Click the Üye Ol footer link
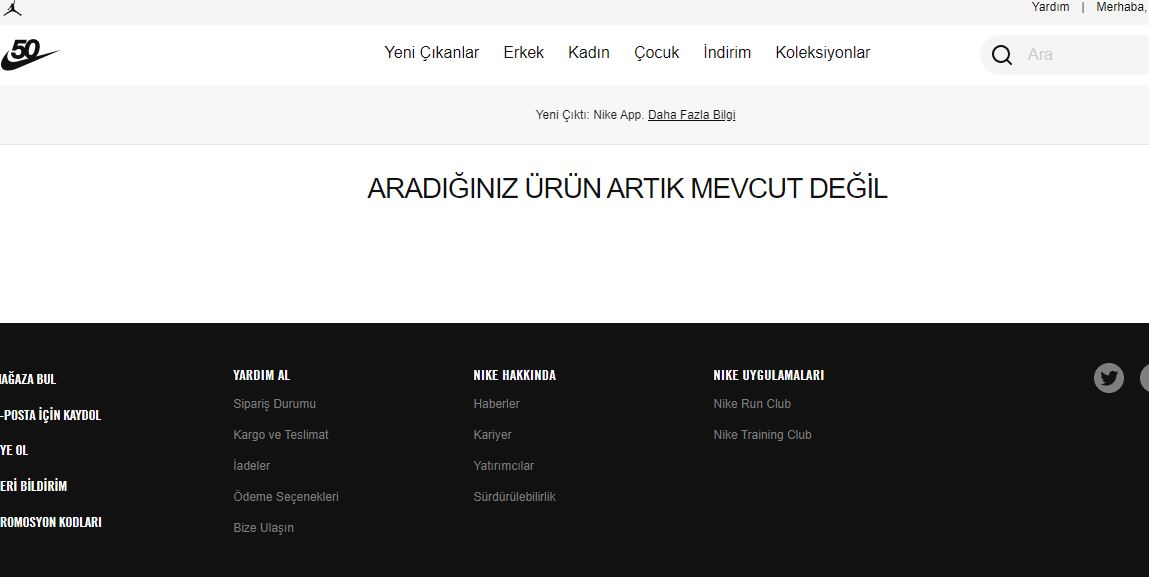 pyautogui.click(x=14, y=450)
